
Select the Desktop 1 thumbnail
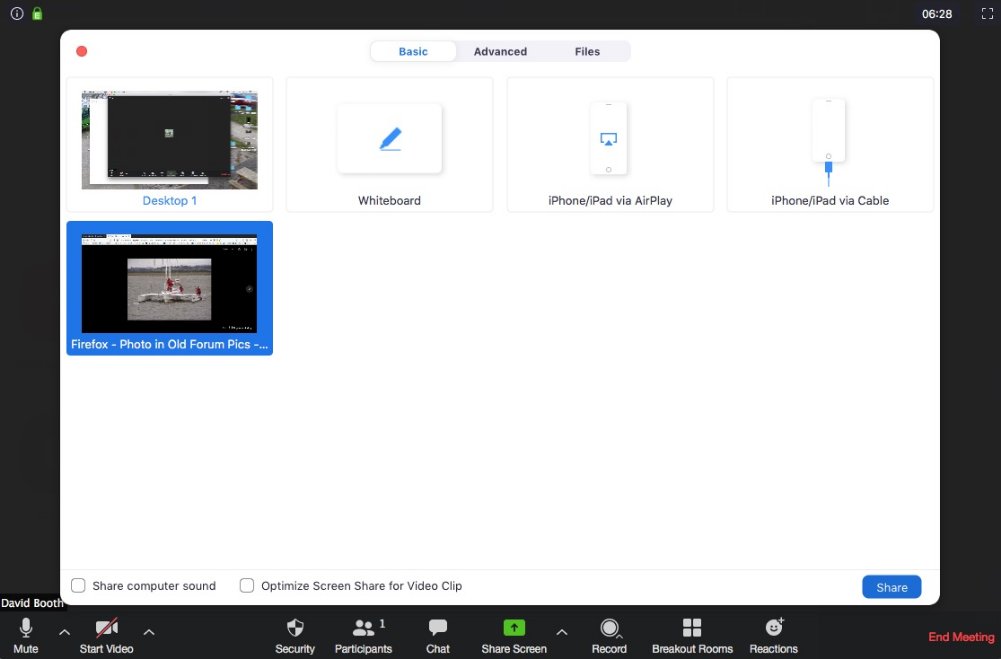170,144
